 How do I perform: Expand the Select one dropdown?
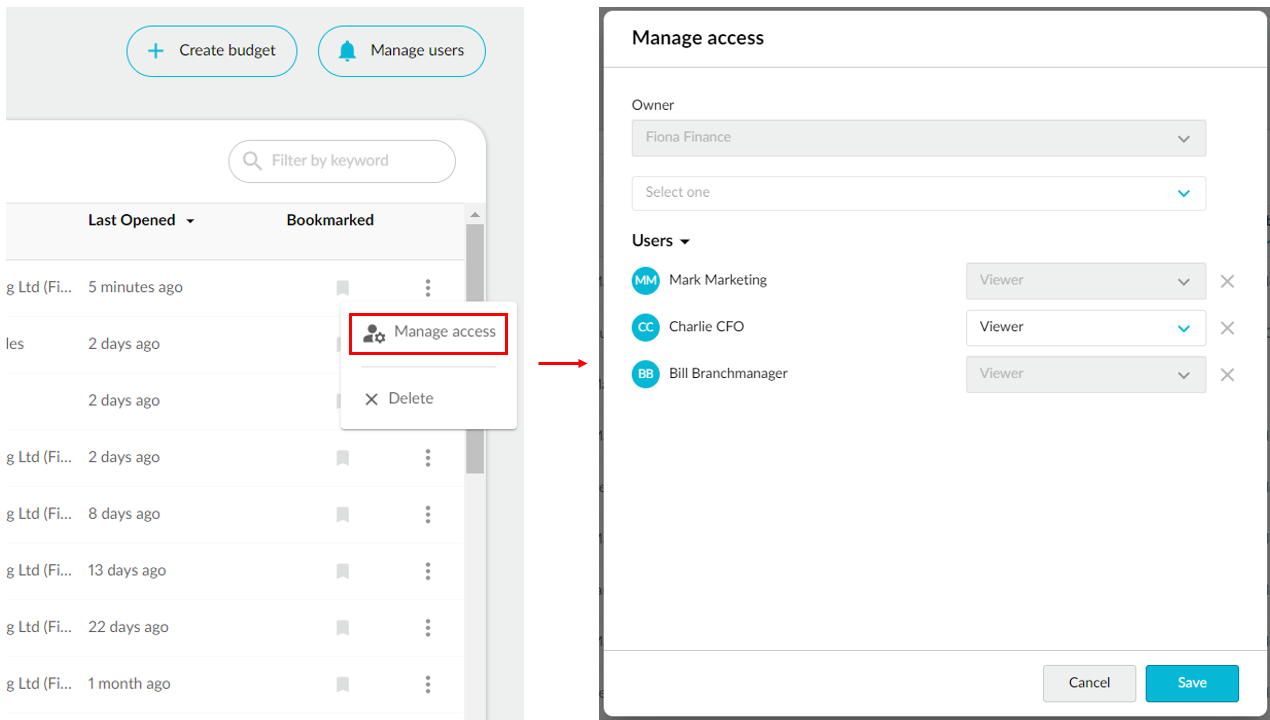click(x=918, y=193)
